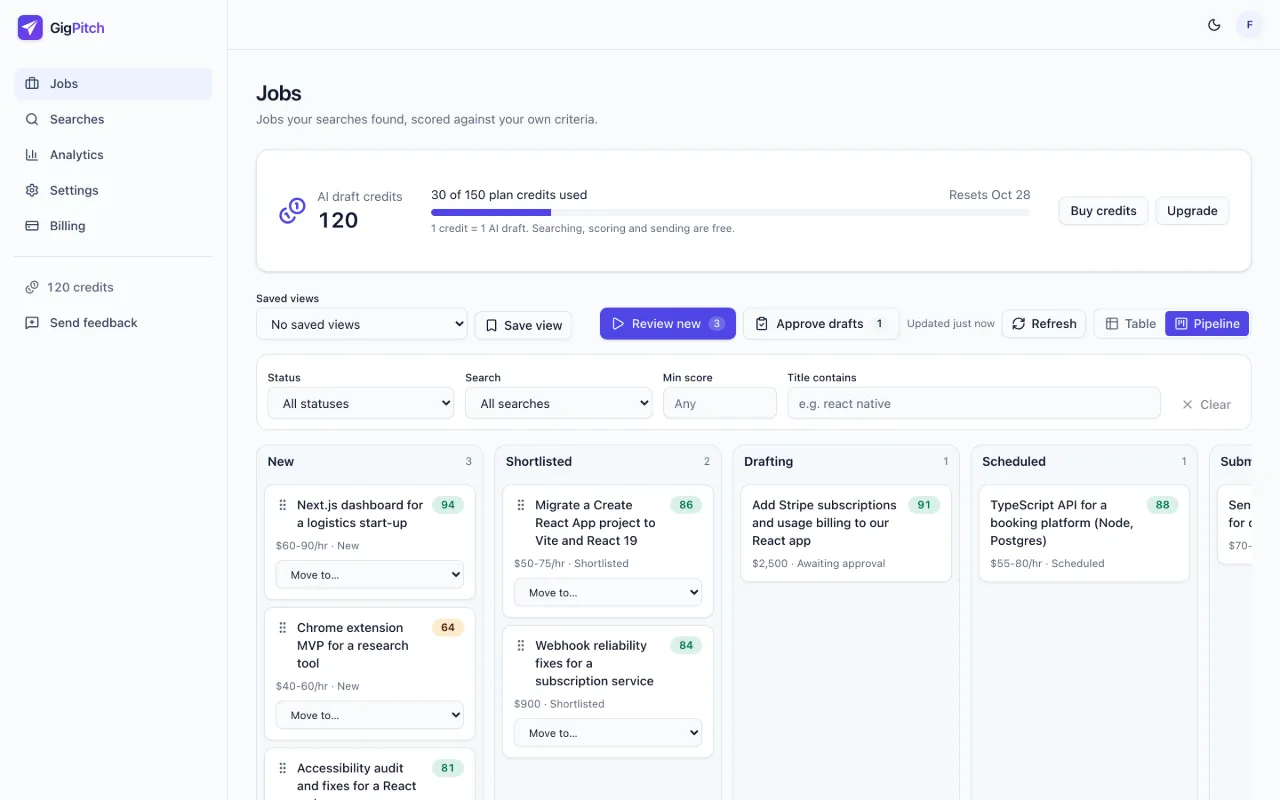Clear all filters
The height and width of the screenshot is (800, 1280).
1206,405
